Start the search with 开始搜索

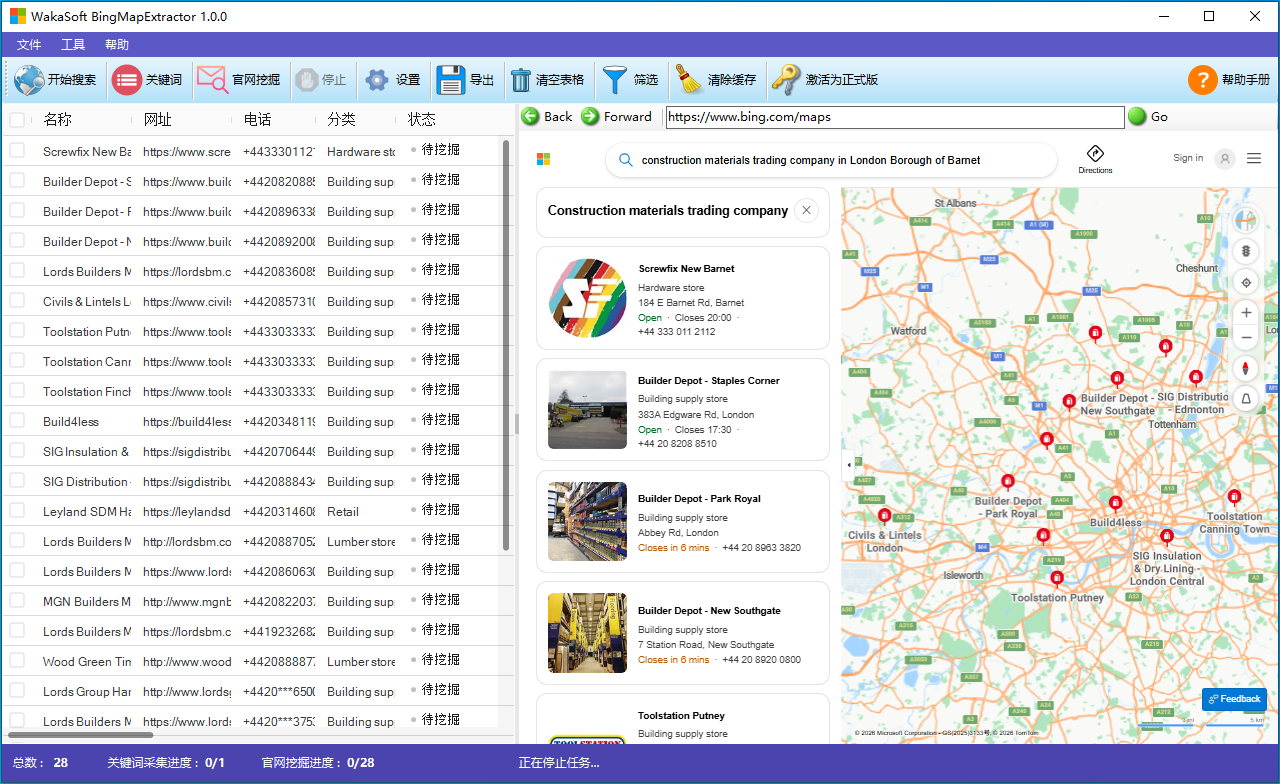pyautogui.click(x=56, y=80)
